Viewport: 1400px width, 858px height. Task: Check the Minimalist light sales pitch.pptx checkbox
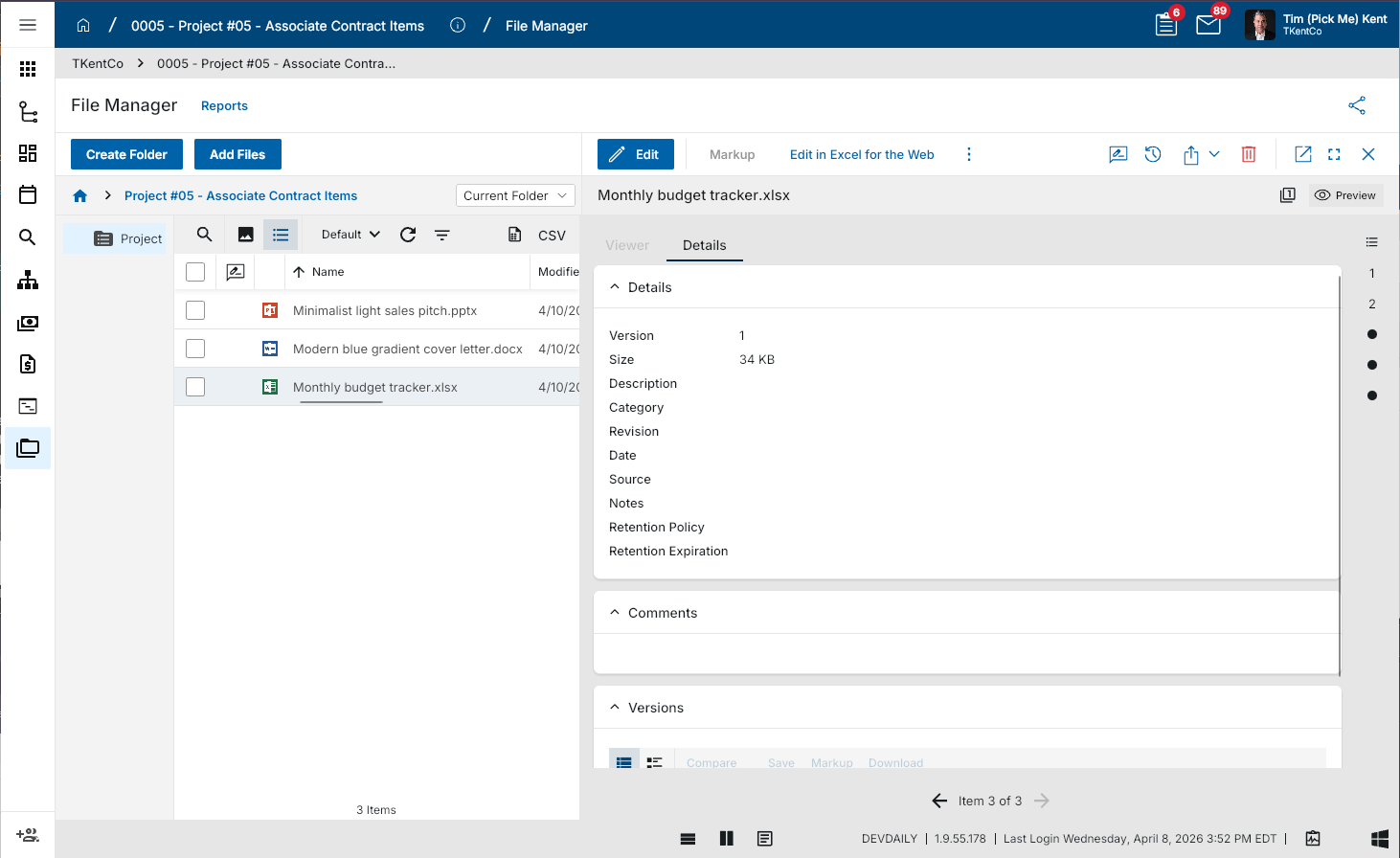click(x=195, y=310)
